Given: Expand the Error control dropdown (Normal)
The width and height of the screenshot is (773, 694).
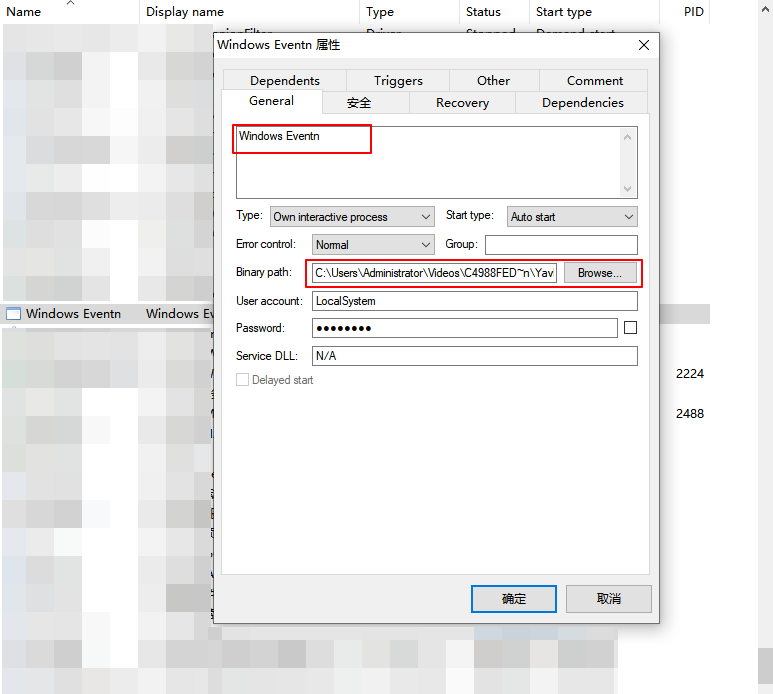Looking at the screenshot, I should 373,244.
